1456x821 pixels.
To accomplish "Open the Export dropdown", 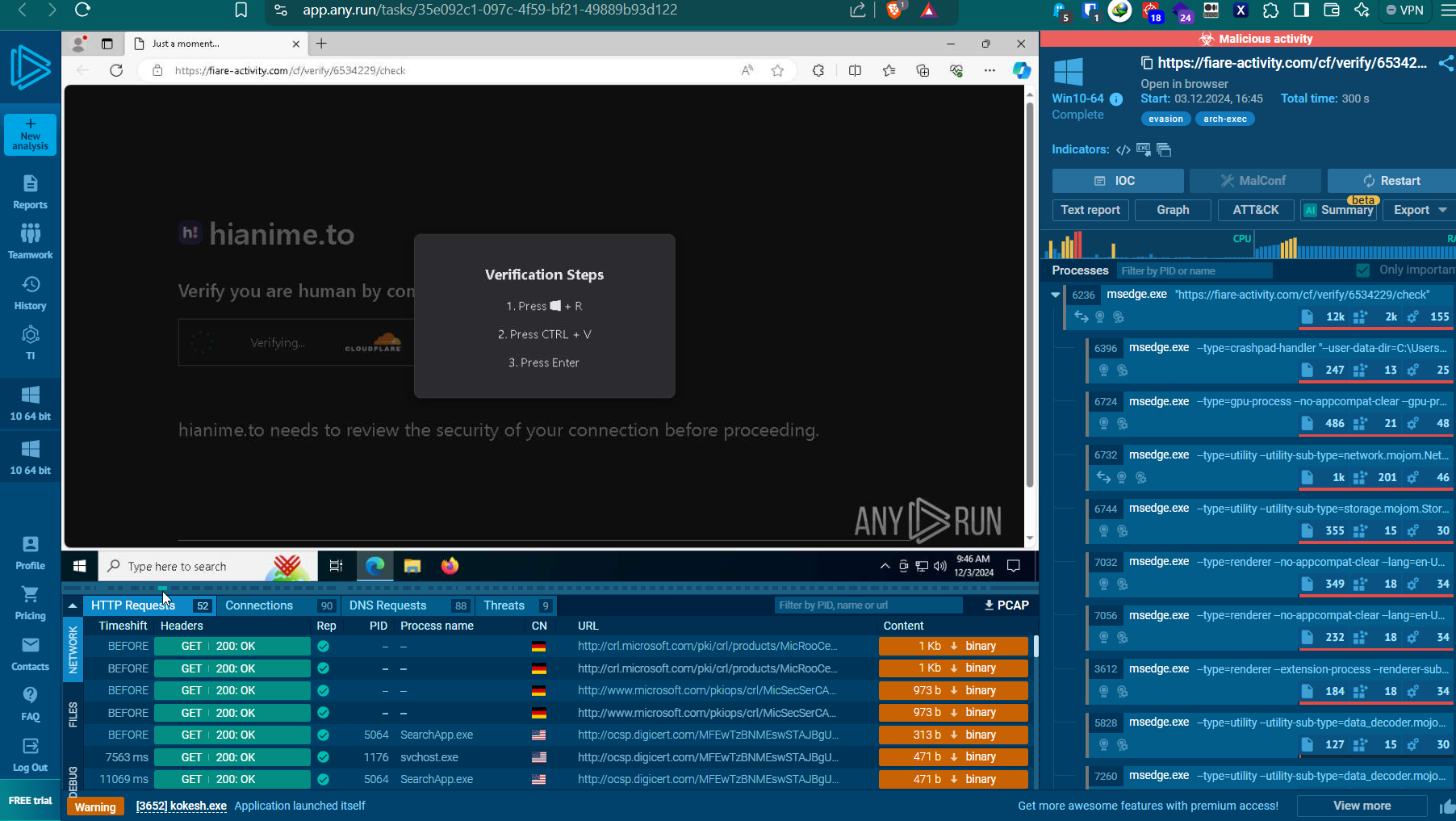I will (1420, 210).
